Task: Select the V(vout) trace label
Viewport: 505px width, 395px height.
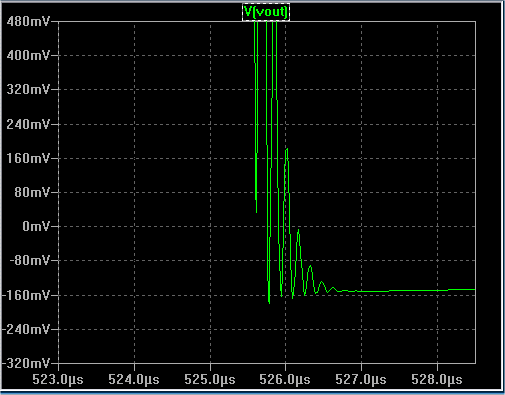Action: [x=266, y=12]
